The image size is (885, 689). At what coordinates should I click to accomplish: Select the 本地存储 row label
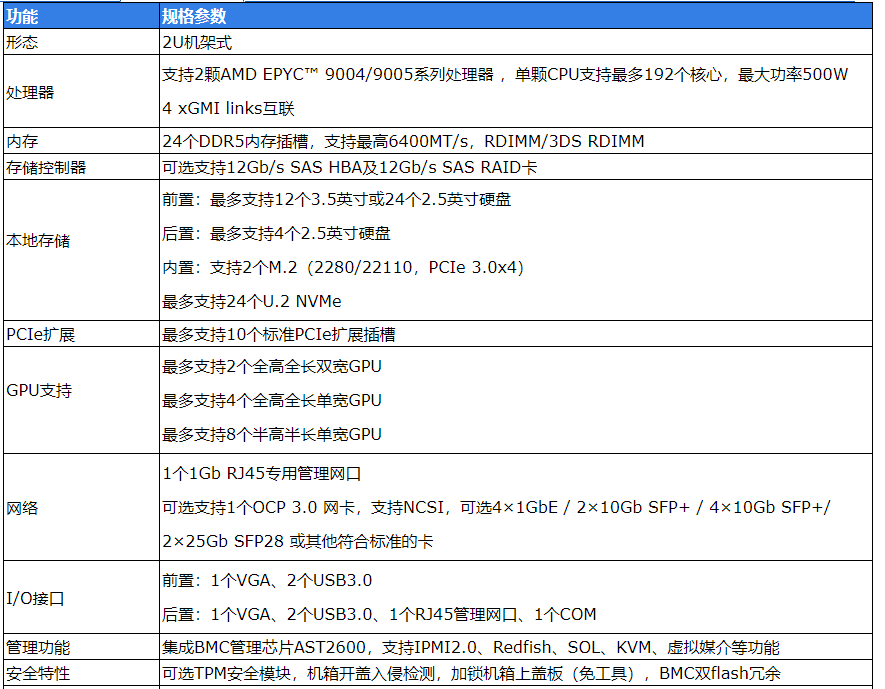38,241
